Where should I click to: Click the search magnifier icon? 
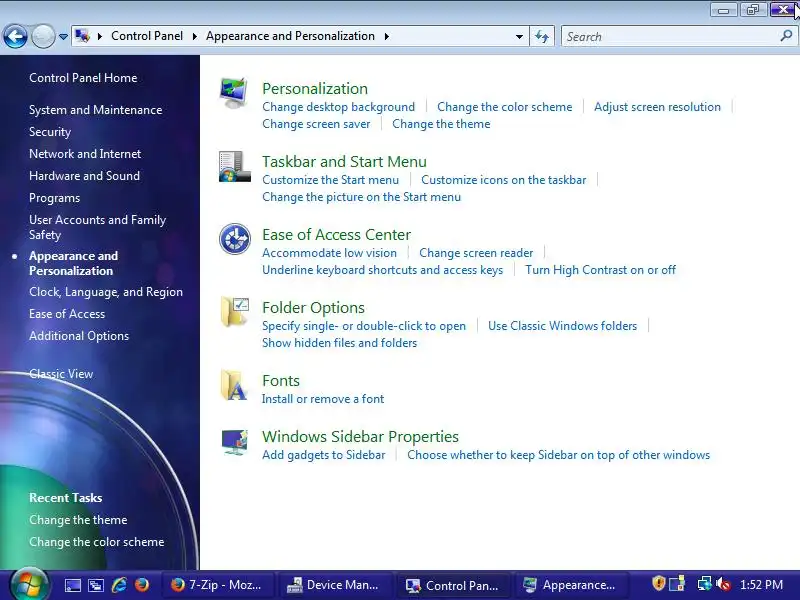coord(786,36)
